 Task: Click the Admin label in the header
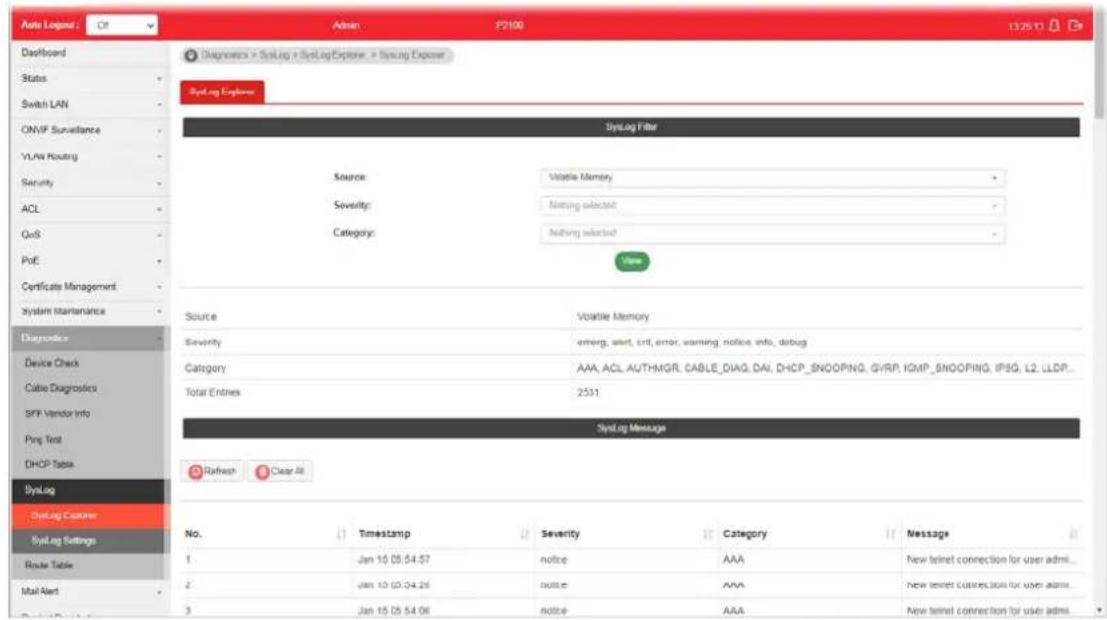[x=346, y=25]
